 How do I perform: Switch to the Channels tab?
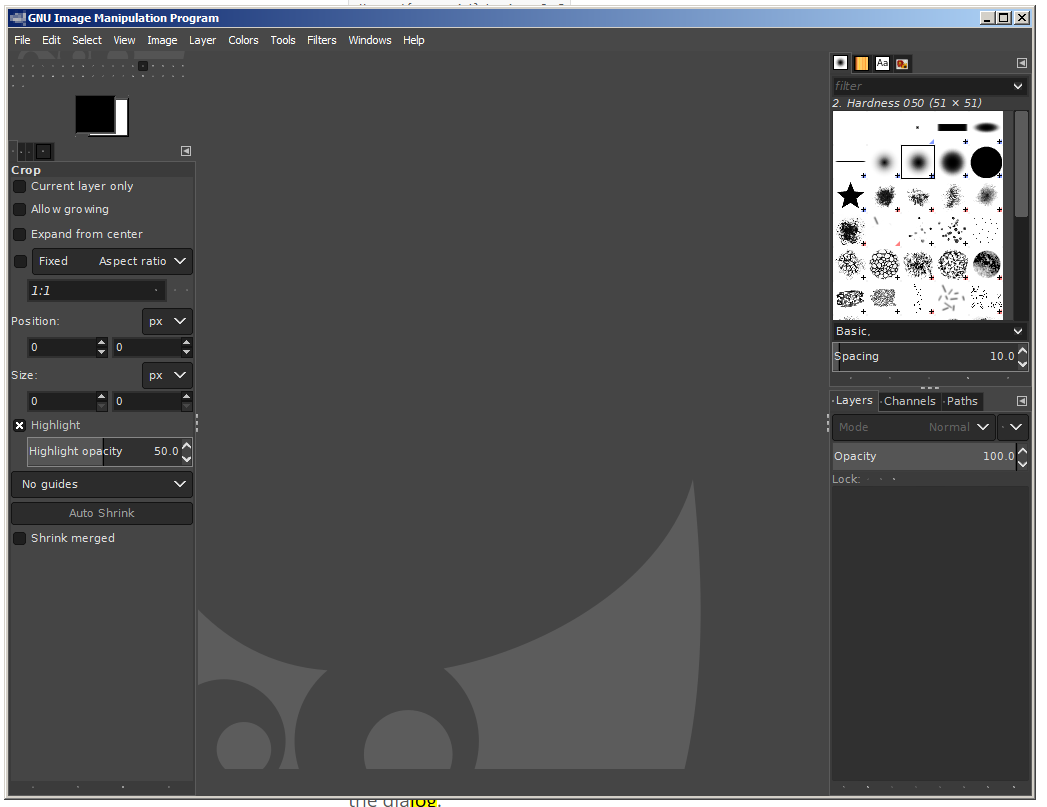tap(909, 401)
